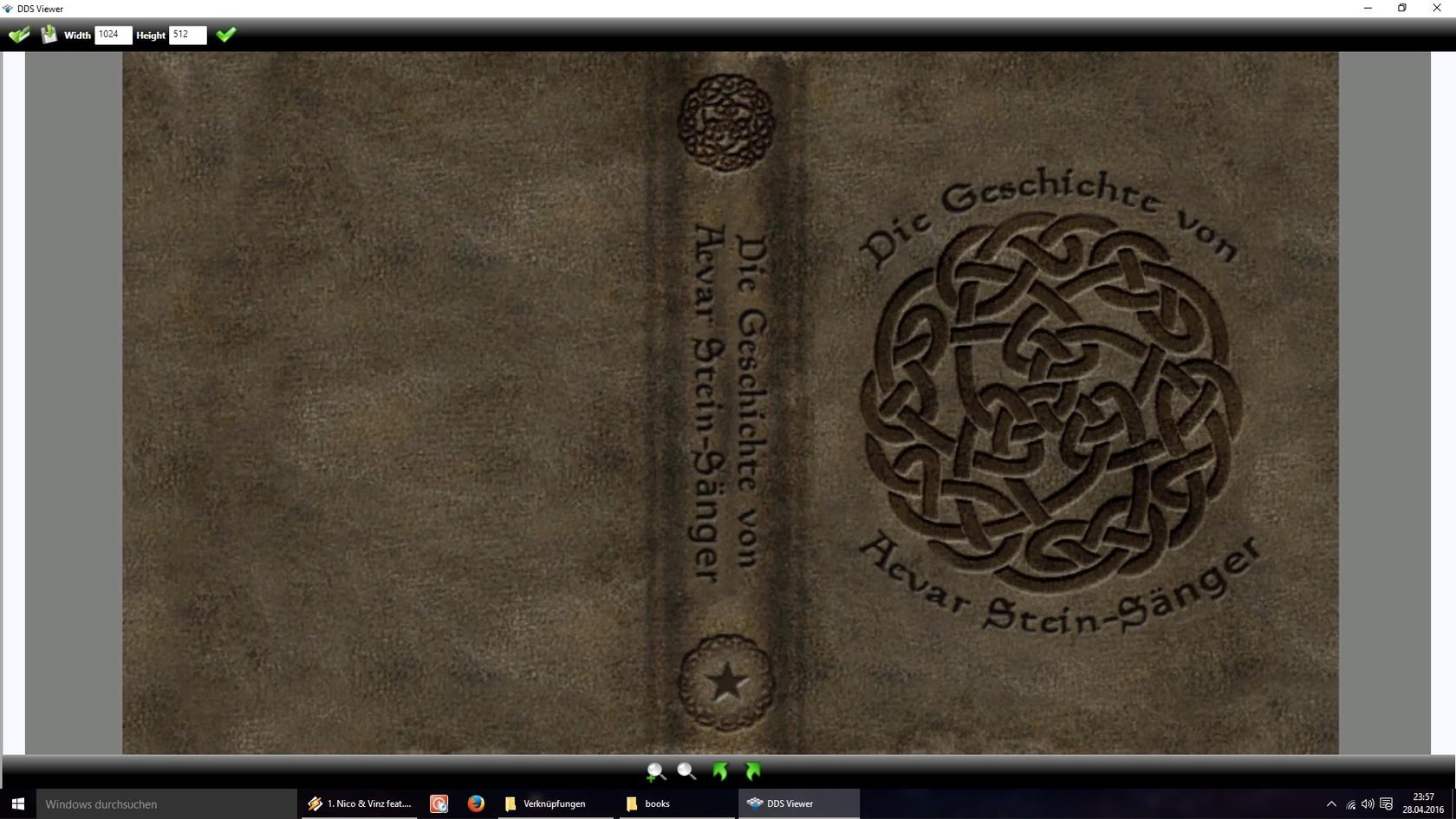This screenshot has height=819, width=1456.
Task: Open the taskbar clock and calendar
Action: 1423,803
